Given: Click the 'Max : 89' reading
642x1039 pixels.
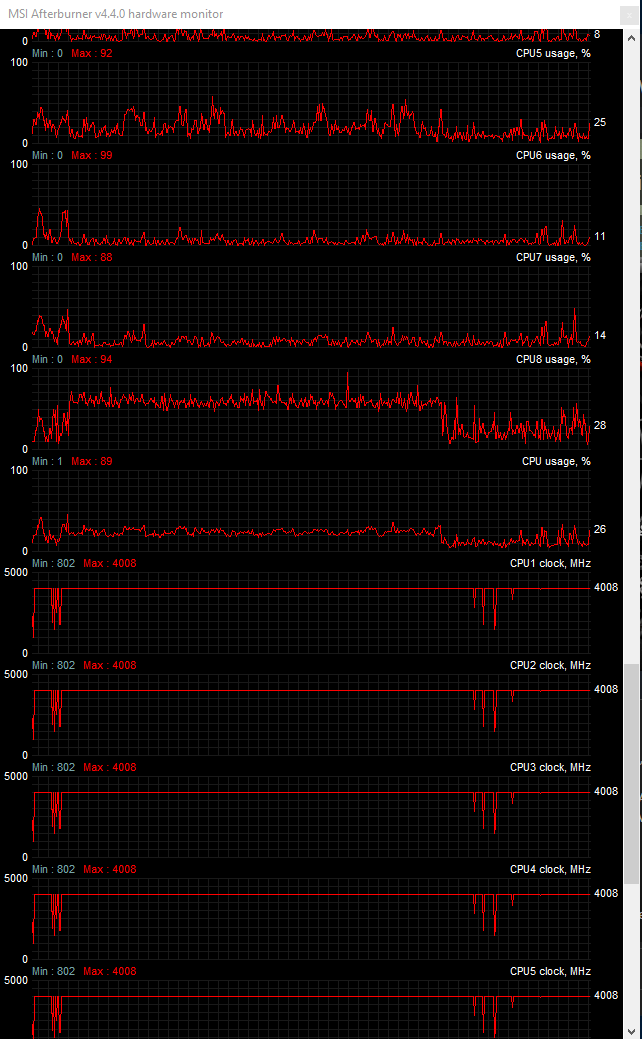Looking at the screenshot, I should [92, 462].
